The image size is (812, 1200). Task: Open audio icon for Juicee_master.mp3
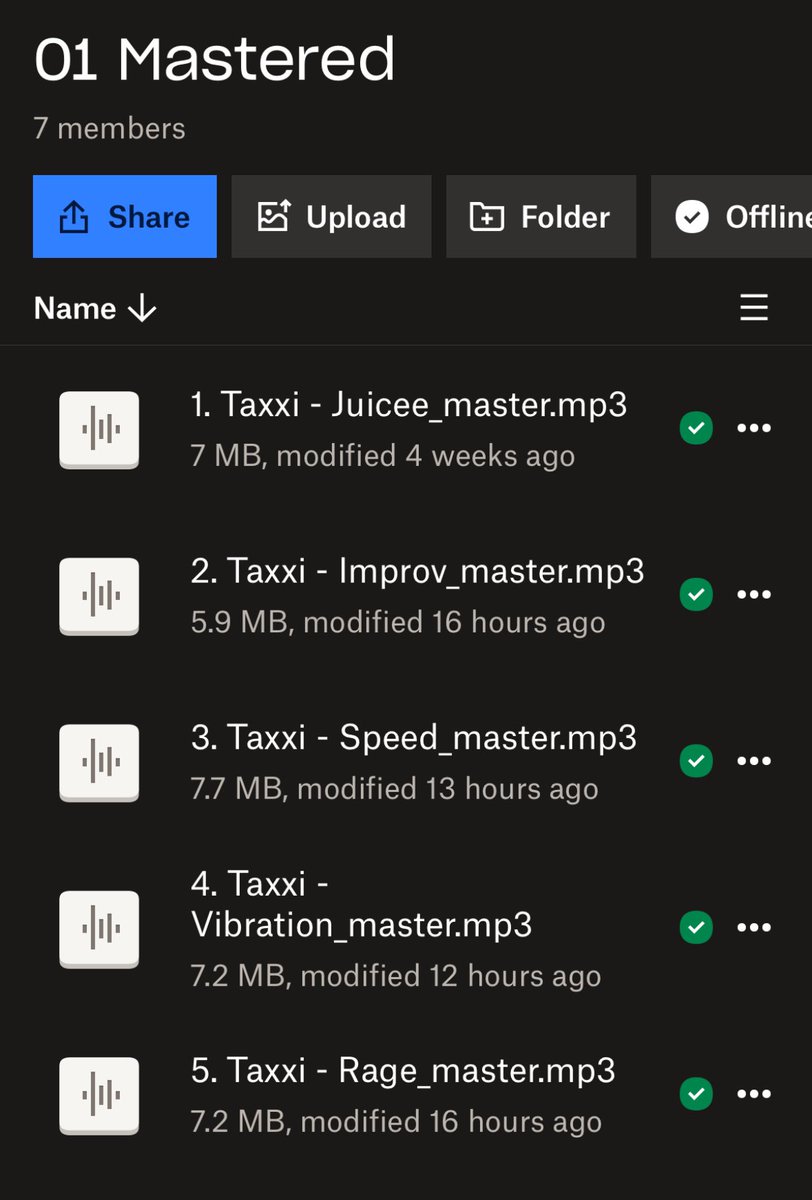99,430
